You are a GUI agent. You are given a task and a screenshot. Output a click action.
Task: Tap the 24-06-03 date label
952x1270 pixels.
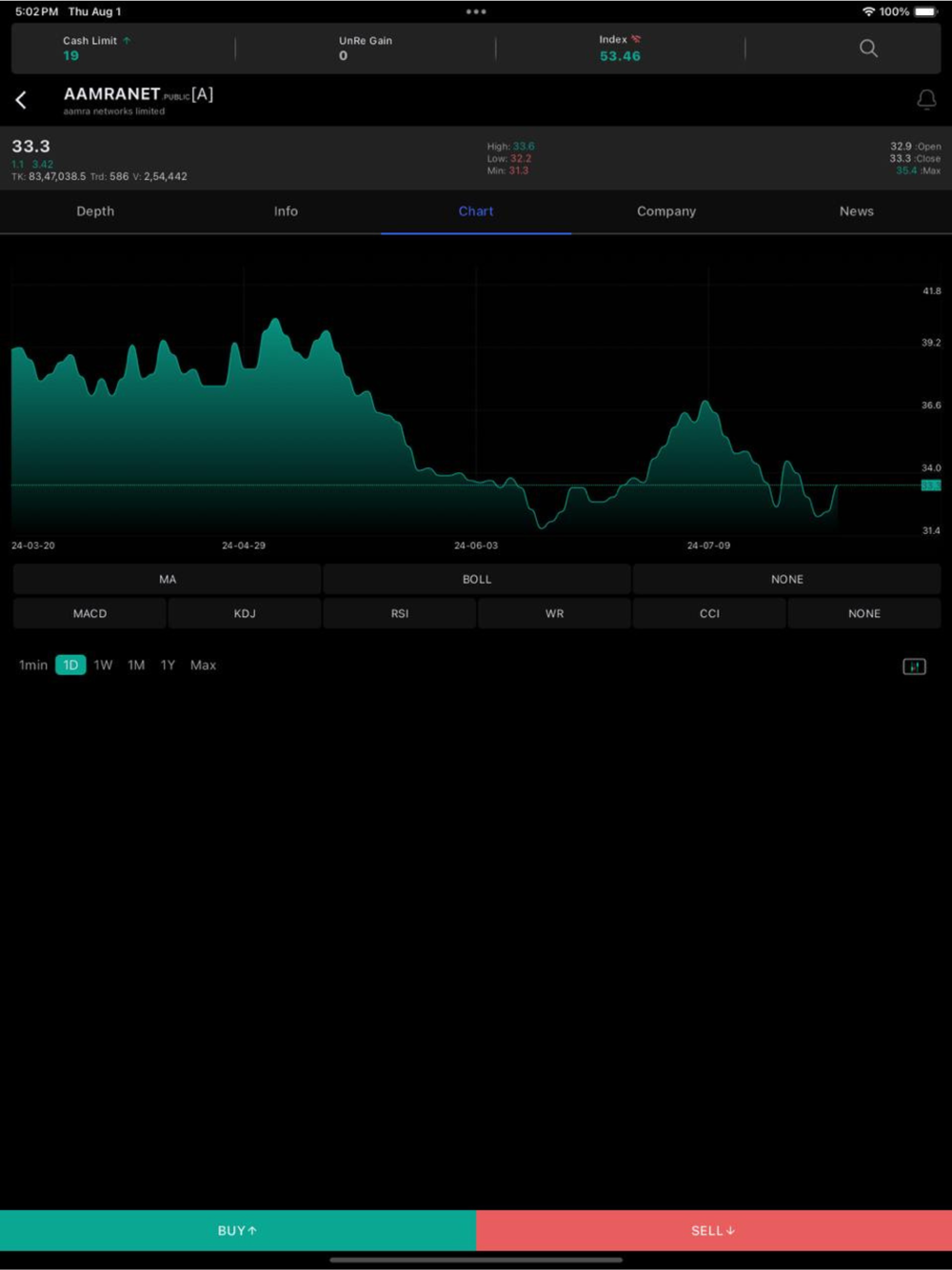point(476,546)
